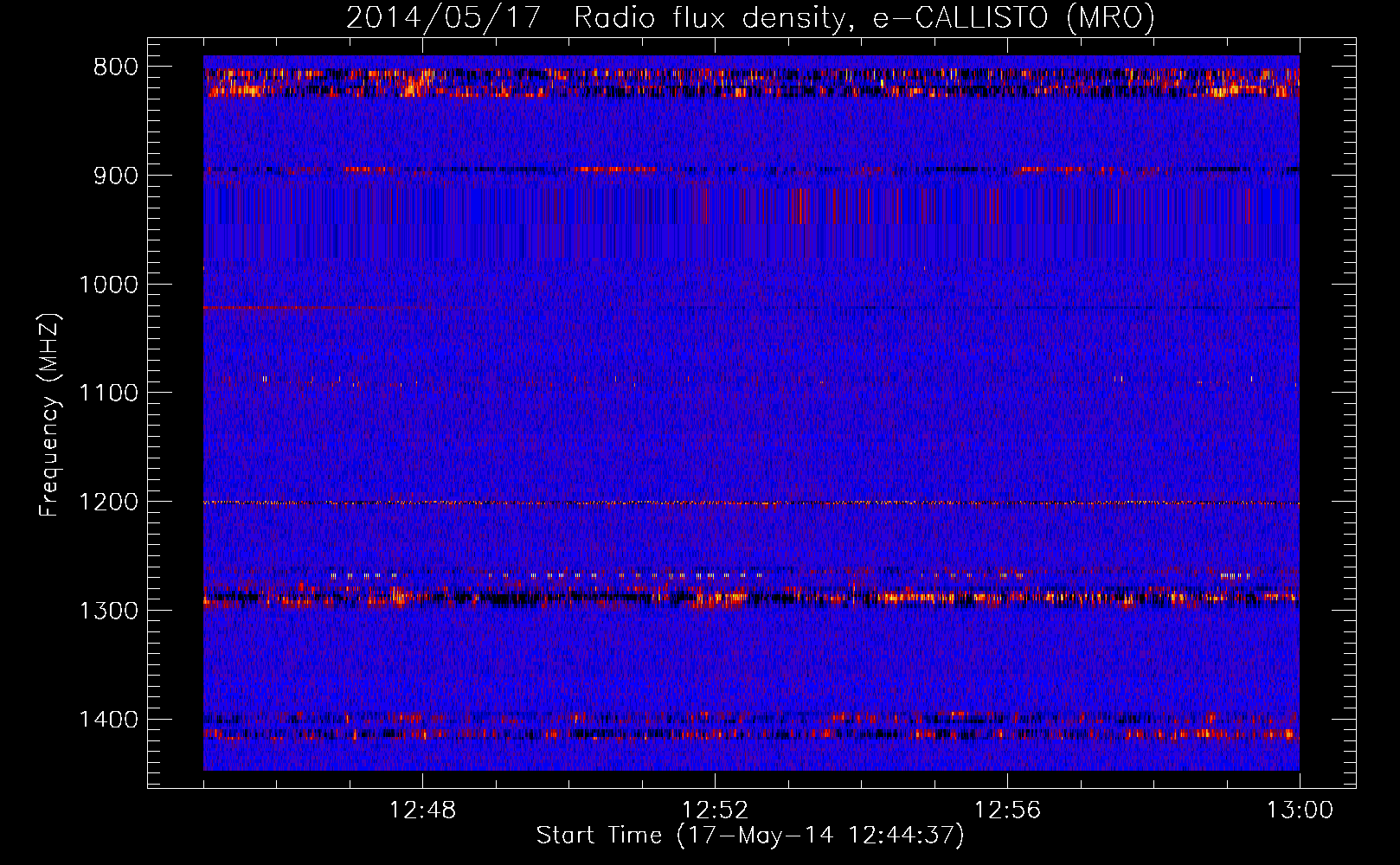
Task: Select the 1400 frequency axis label
Action: coord(109,720)
